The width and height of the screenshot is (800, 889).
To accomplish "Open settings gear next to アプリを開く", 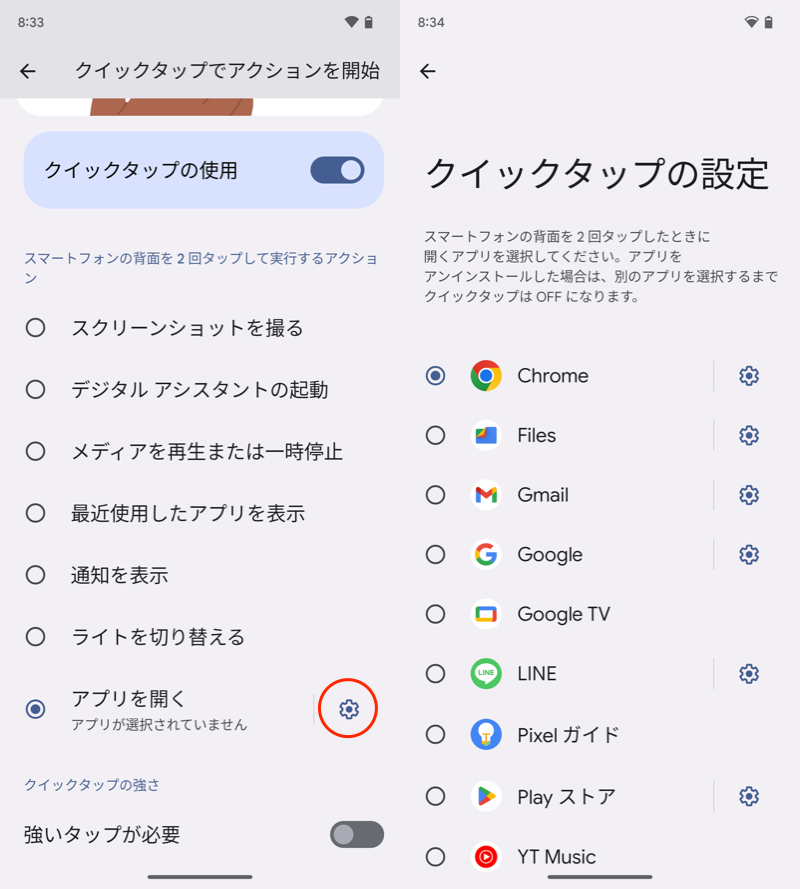I will [348, 709].
